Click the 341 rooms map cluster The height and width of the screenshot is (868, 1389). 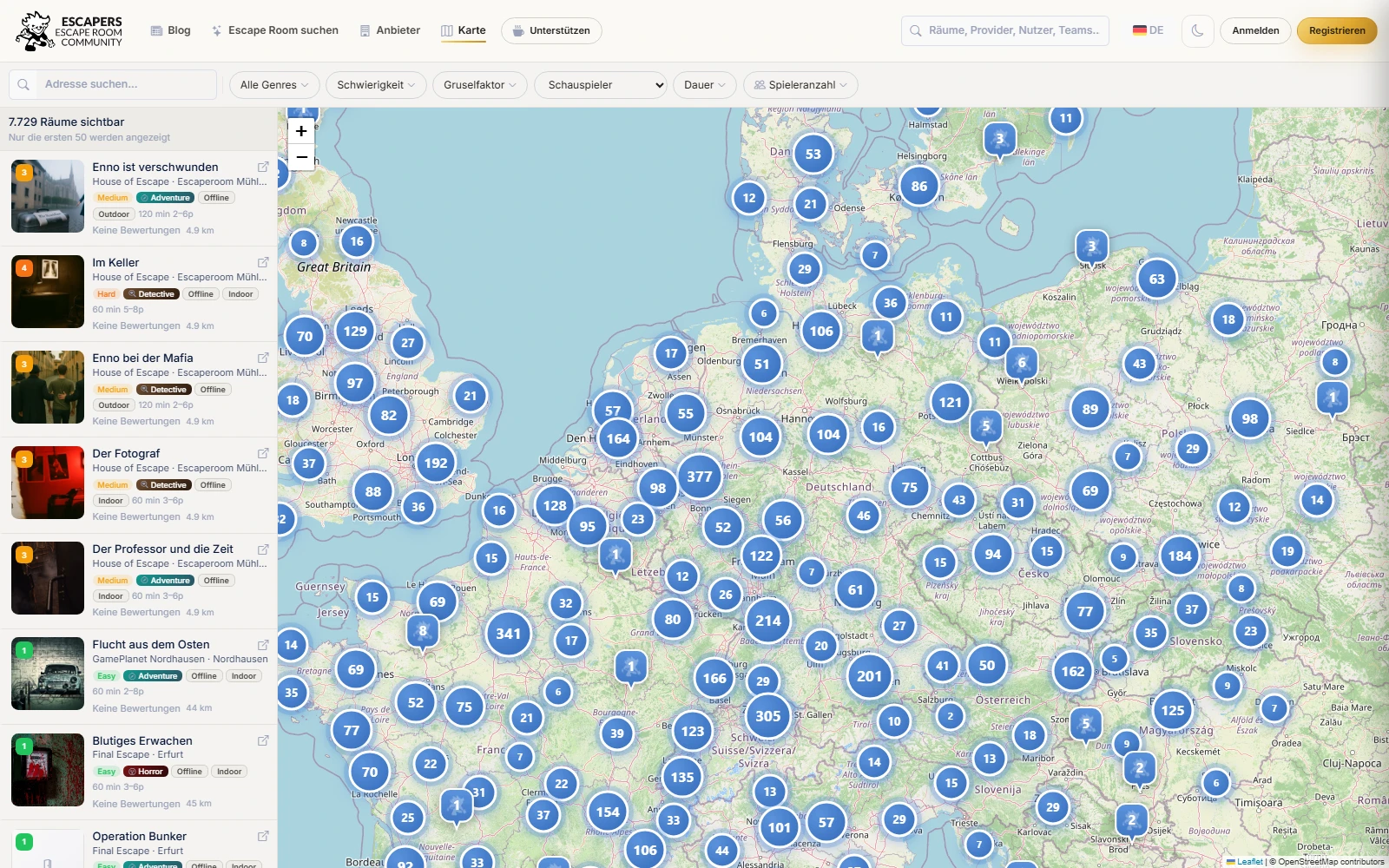point(509,634)
